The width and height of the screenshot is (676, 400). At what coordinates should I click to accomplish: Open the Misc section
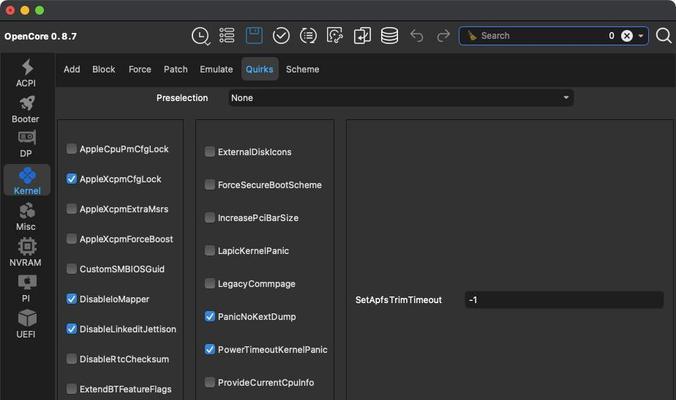26,217
